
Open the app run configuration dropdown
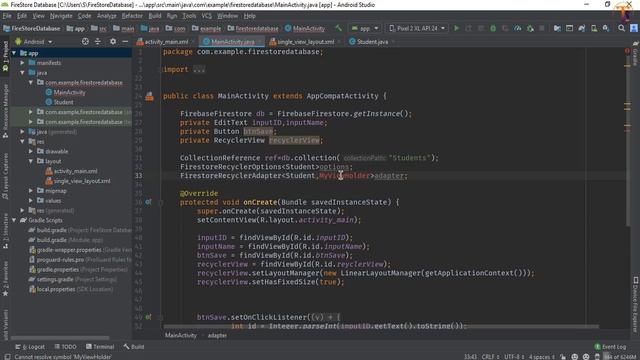(365, 28)
